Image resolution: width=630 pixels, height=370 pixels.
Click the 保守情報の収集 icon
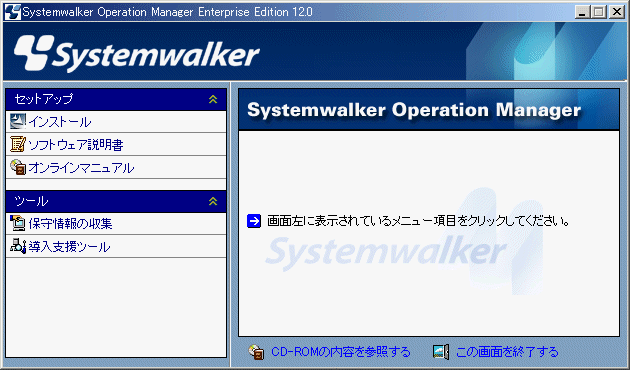pyautogui.click(x=18, y=223)
